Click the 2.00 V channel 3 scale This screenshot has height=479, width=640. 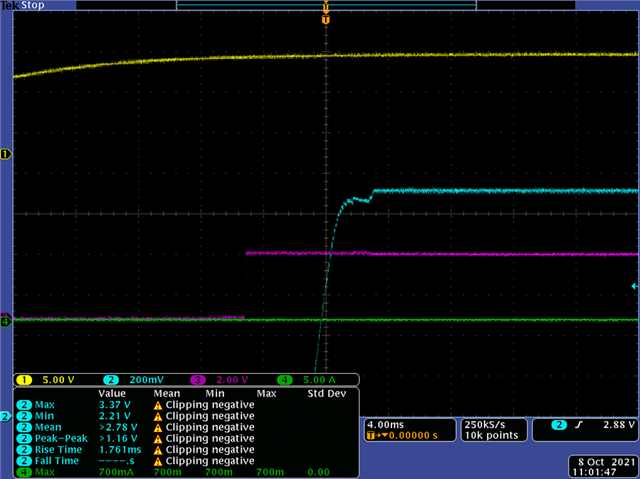[x=232, y=380]
